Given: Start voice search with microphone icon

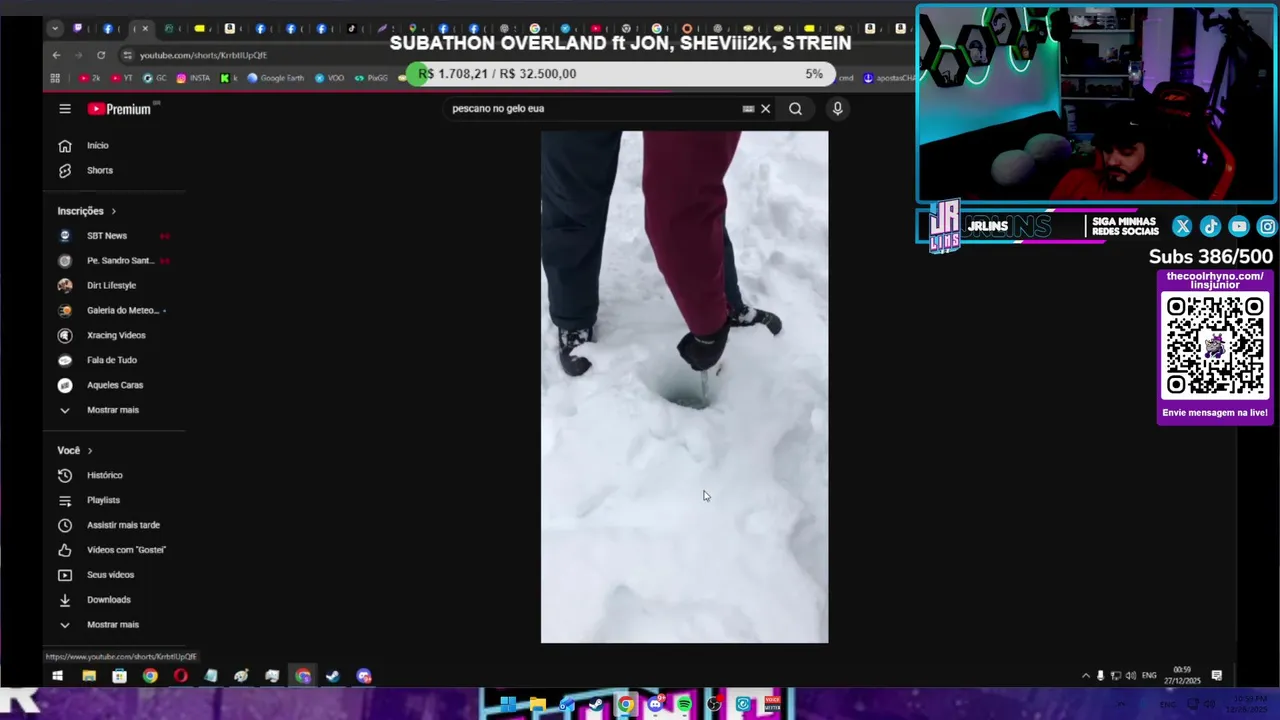Looking at the screenshot, I should tap(838, 109).
